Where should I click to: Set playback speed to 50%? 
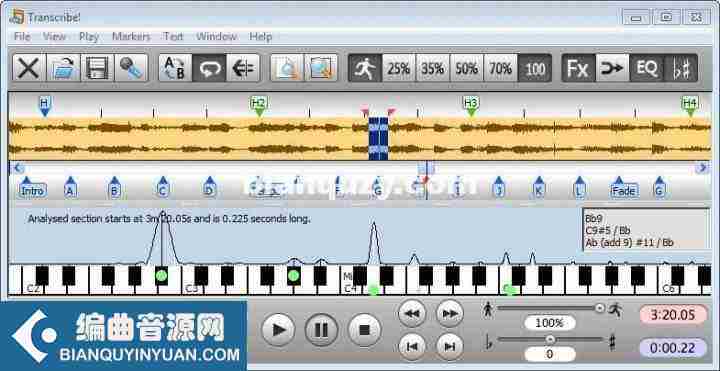pos(467,68)
